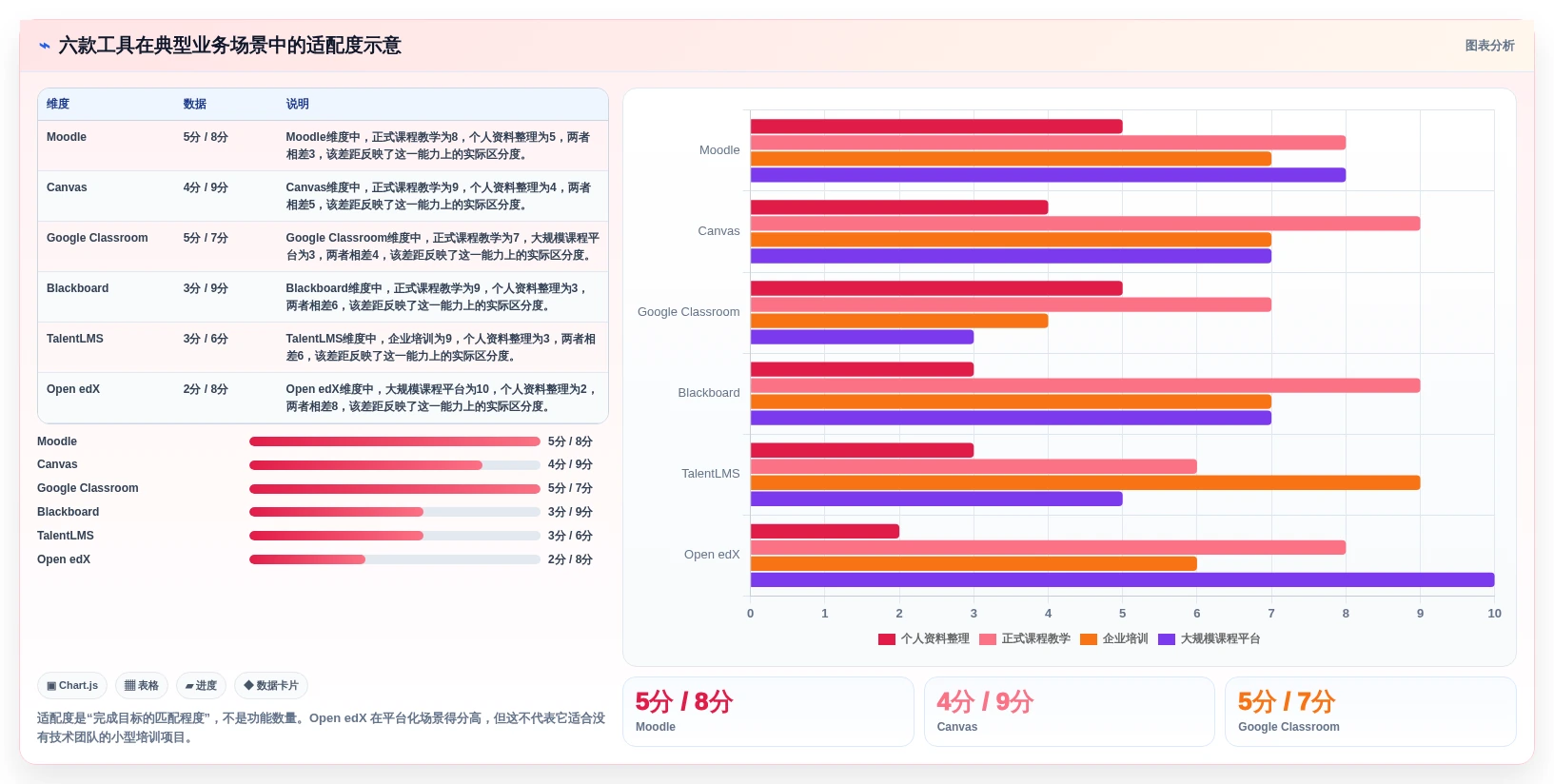
Task: Click the Open edX y-axis label in chart
Action: 712,555
